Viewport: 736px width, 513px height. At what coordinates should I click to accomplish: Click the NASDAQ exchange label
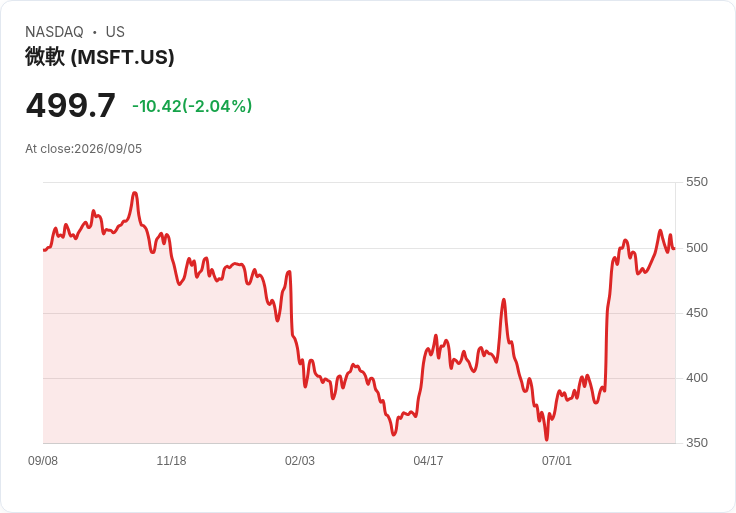(x=54, y=32)
